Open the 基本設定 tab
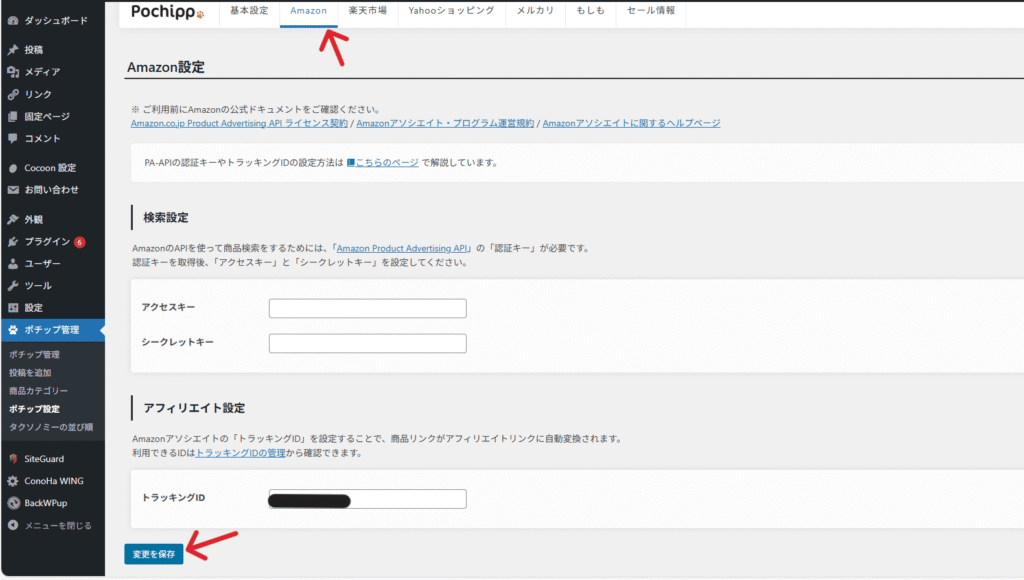1024x580 pixels. [x=249, y=11]
